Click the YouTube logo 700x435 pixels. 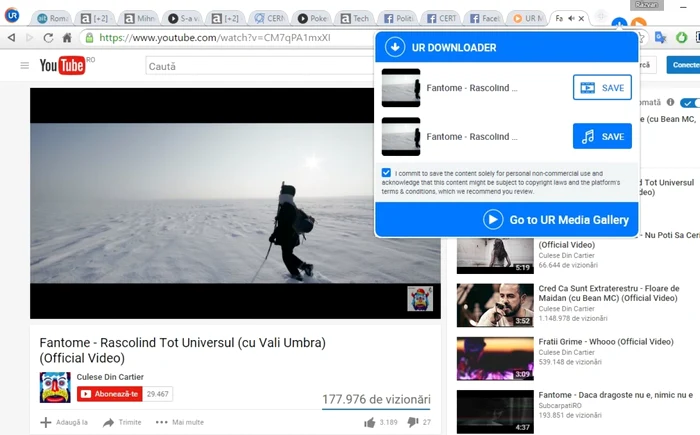pyautogui.click(x=62, y=66)
